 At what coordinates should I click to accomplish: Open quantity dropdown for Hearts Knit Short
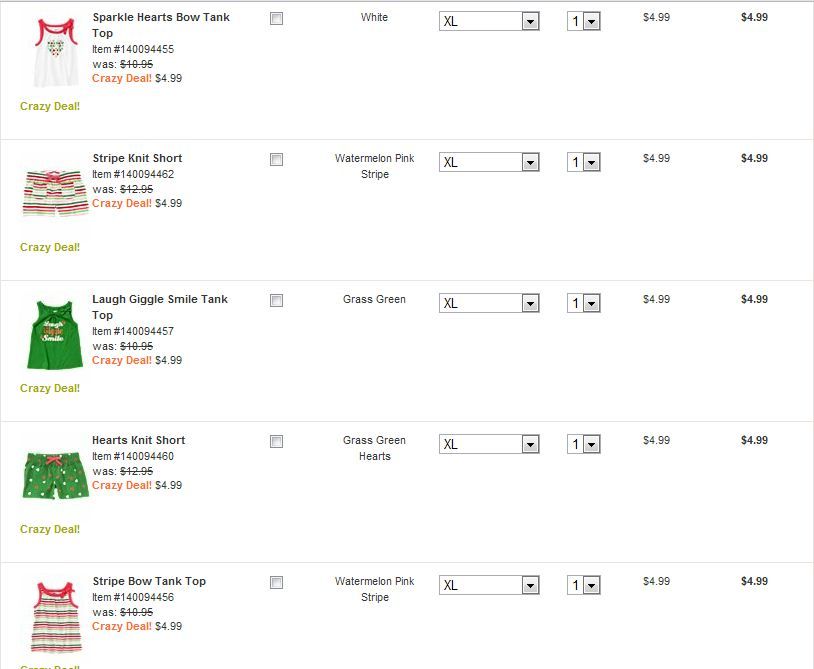click(x=583, y=445)
